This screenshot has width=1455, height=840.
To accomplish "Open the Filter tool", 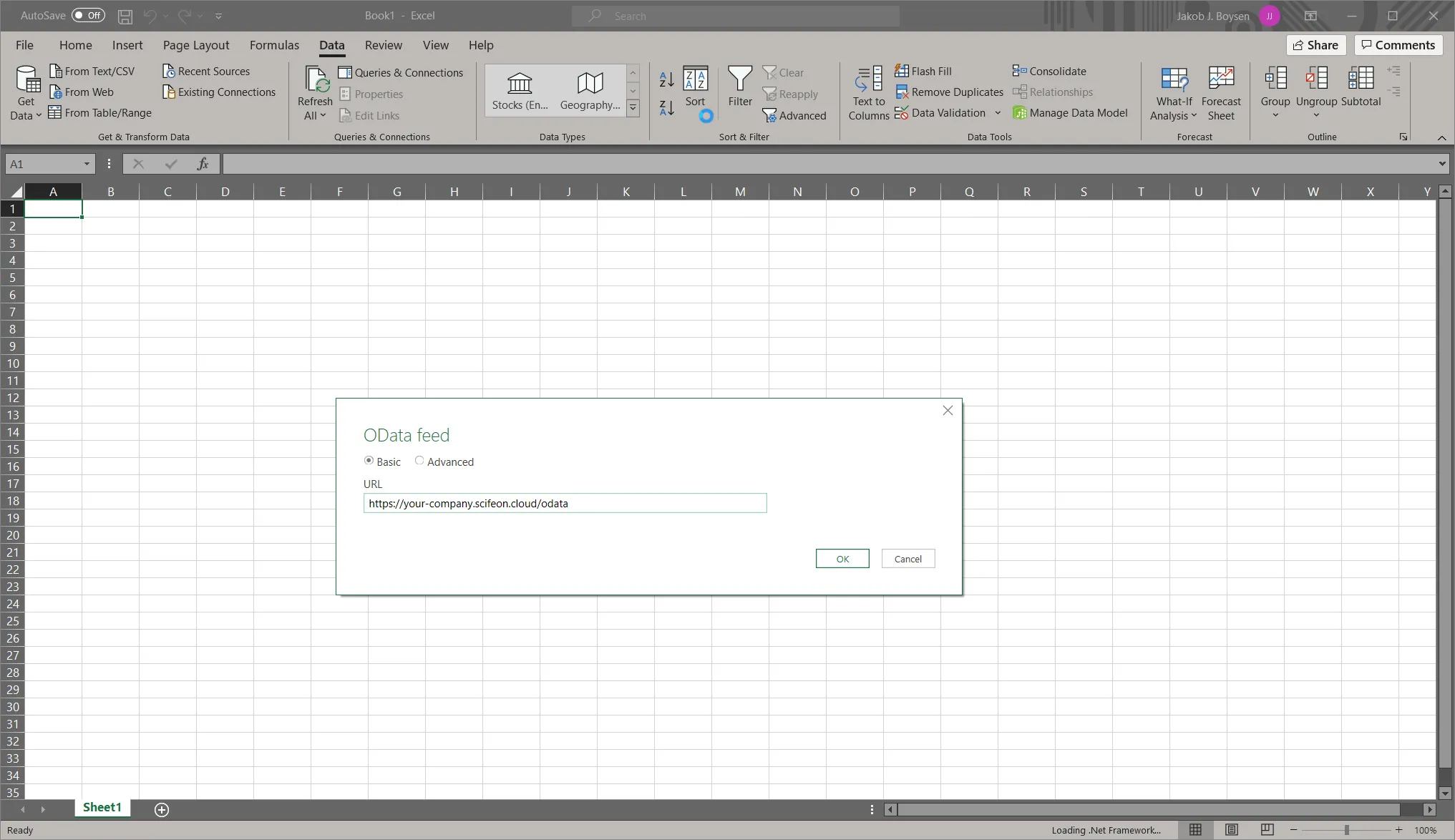I will point(739,89).
